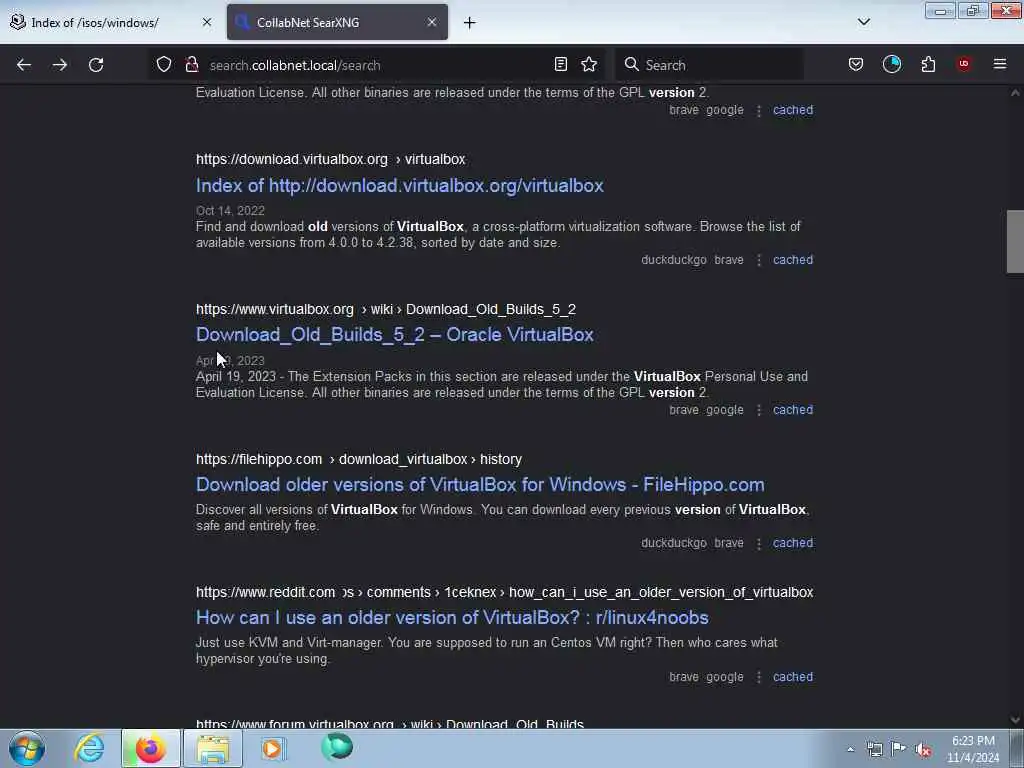This screenshot has width=1024, height=768.
Task: Expand options dots for Download_Old_Builds_5_2 result
Action: coord(758,411)
